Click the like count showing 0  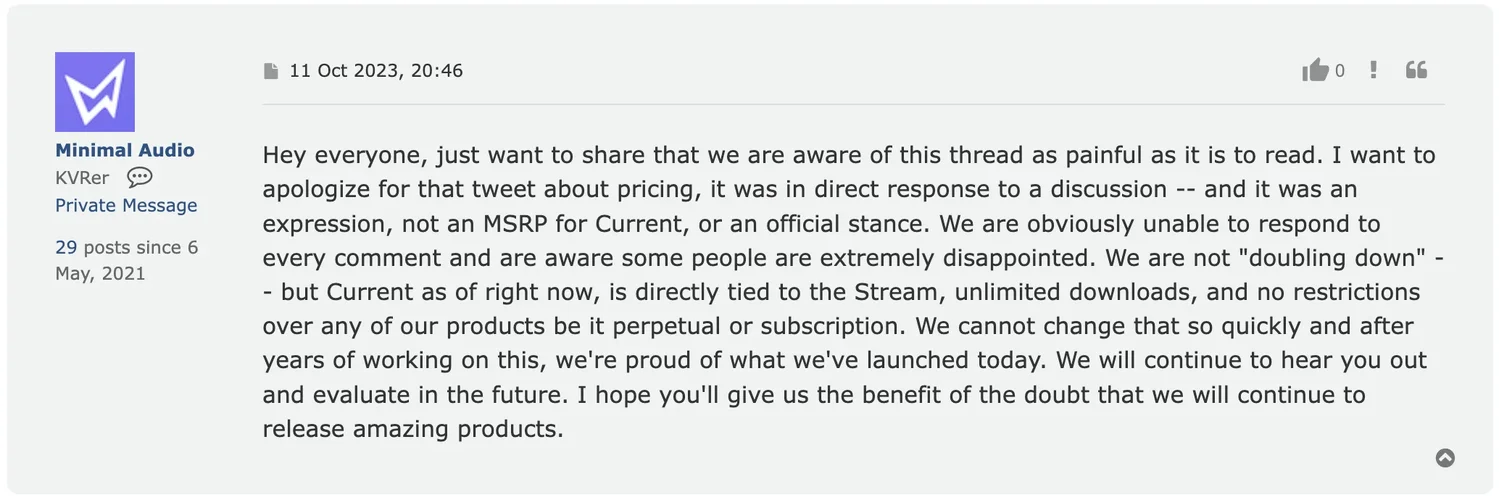pos(1340,71)
